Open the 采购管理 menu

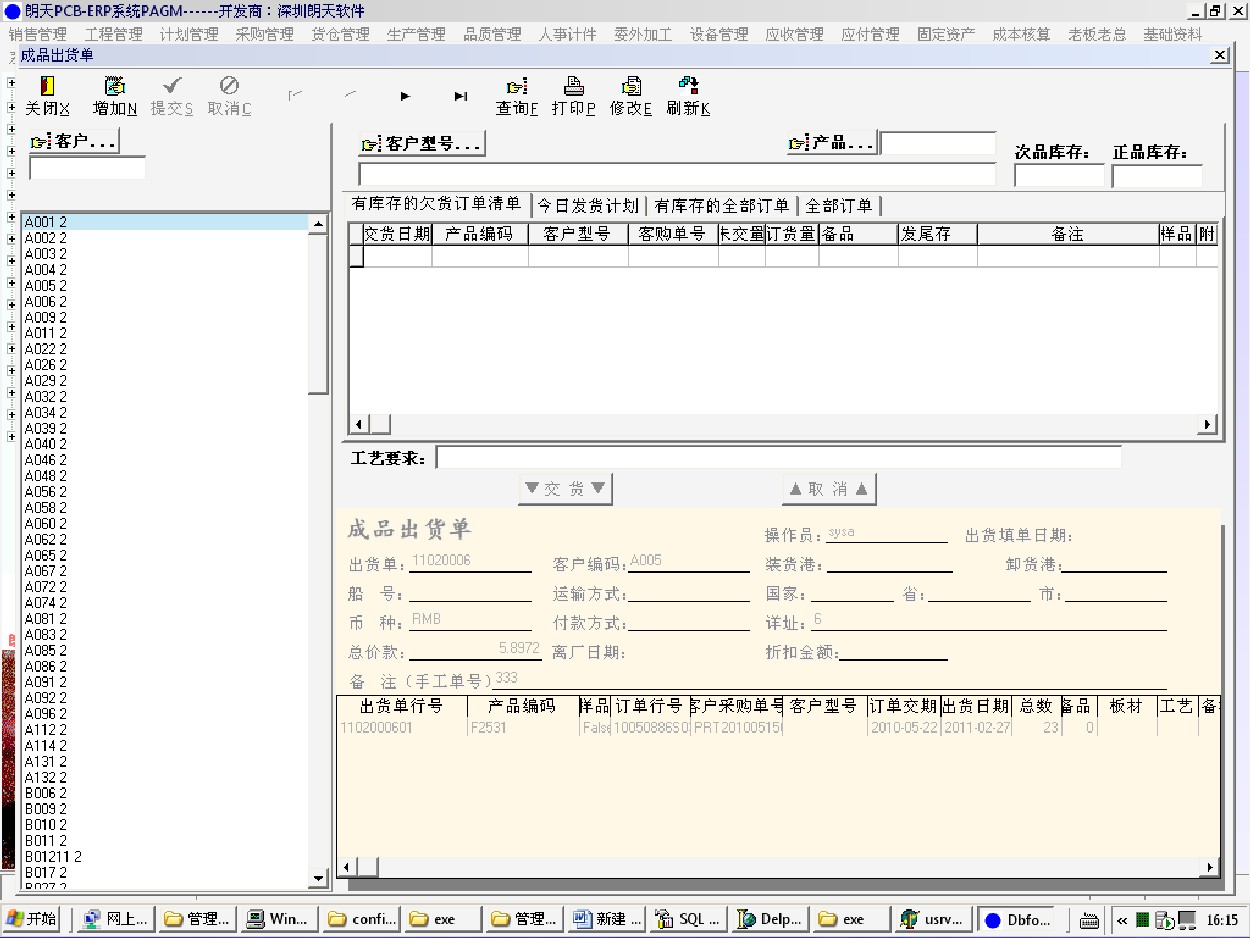[265, 34]
